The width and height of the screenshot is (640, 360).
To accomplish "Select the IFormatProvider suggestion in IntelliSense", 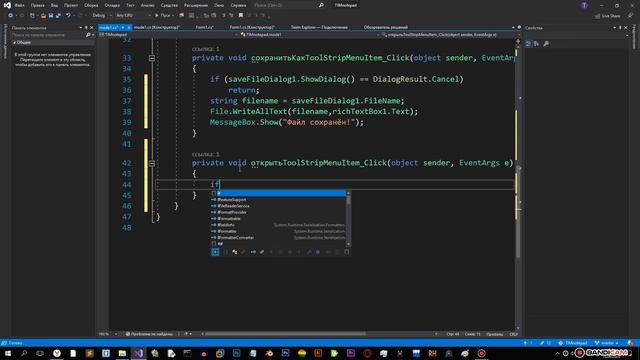I will [278, 212].
